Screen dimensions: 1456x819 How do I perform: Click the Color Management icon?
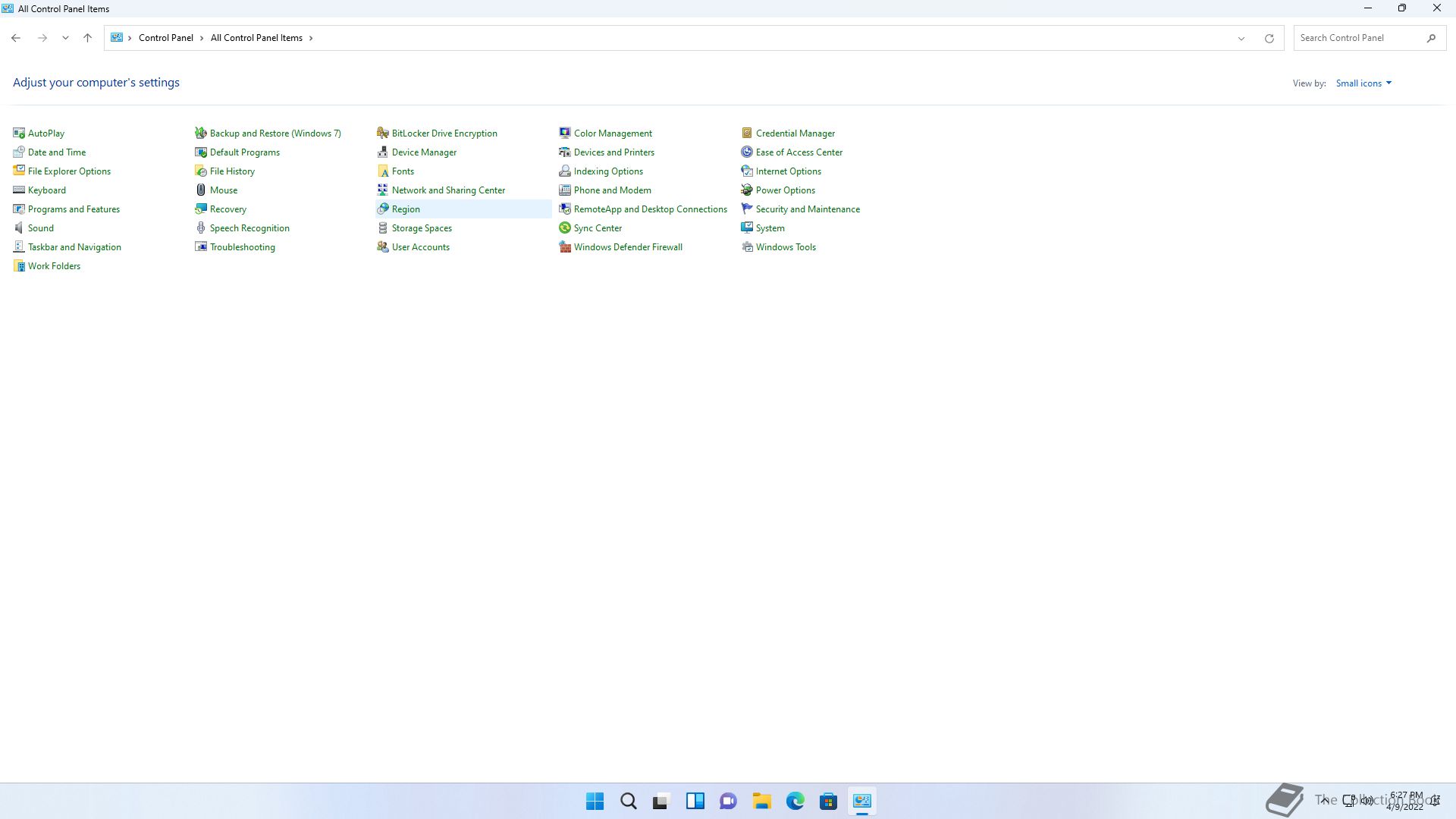(x=565, y=133)
